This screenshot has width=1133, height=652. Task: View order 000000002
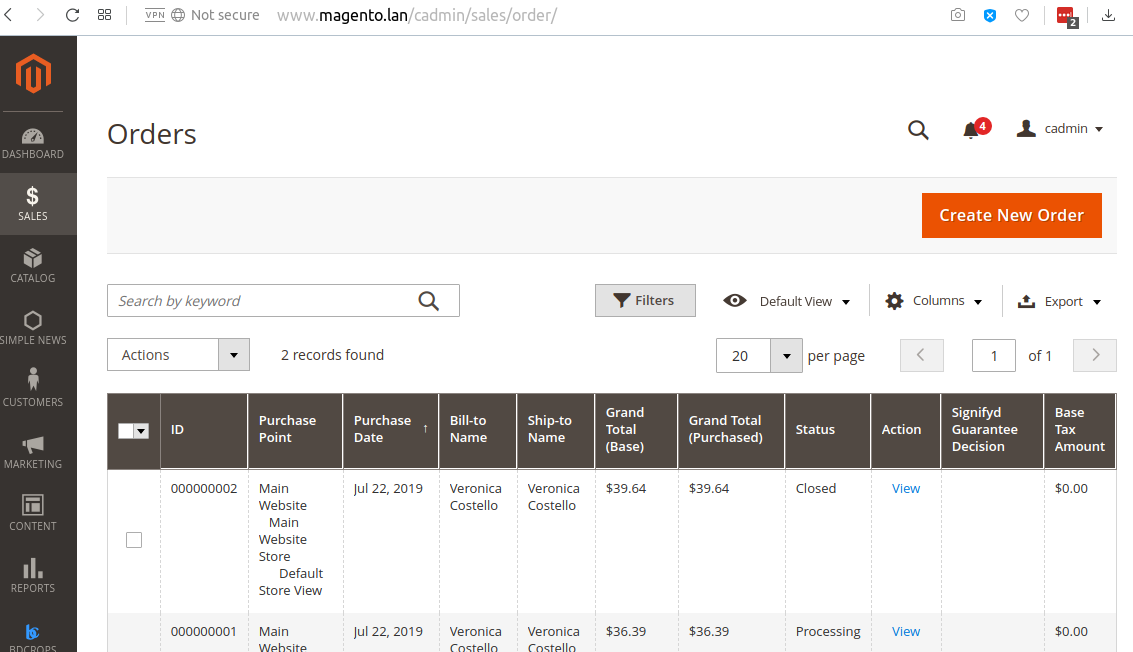(905, 489)
